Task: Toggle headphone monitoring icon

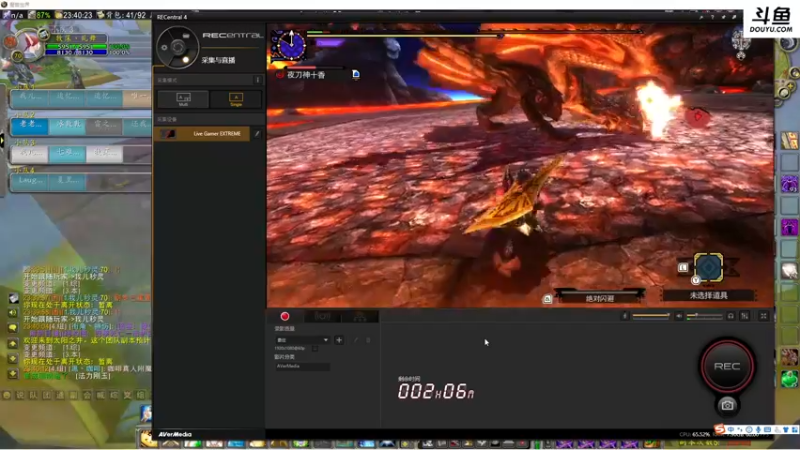Action: point(731,316)
